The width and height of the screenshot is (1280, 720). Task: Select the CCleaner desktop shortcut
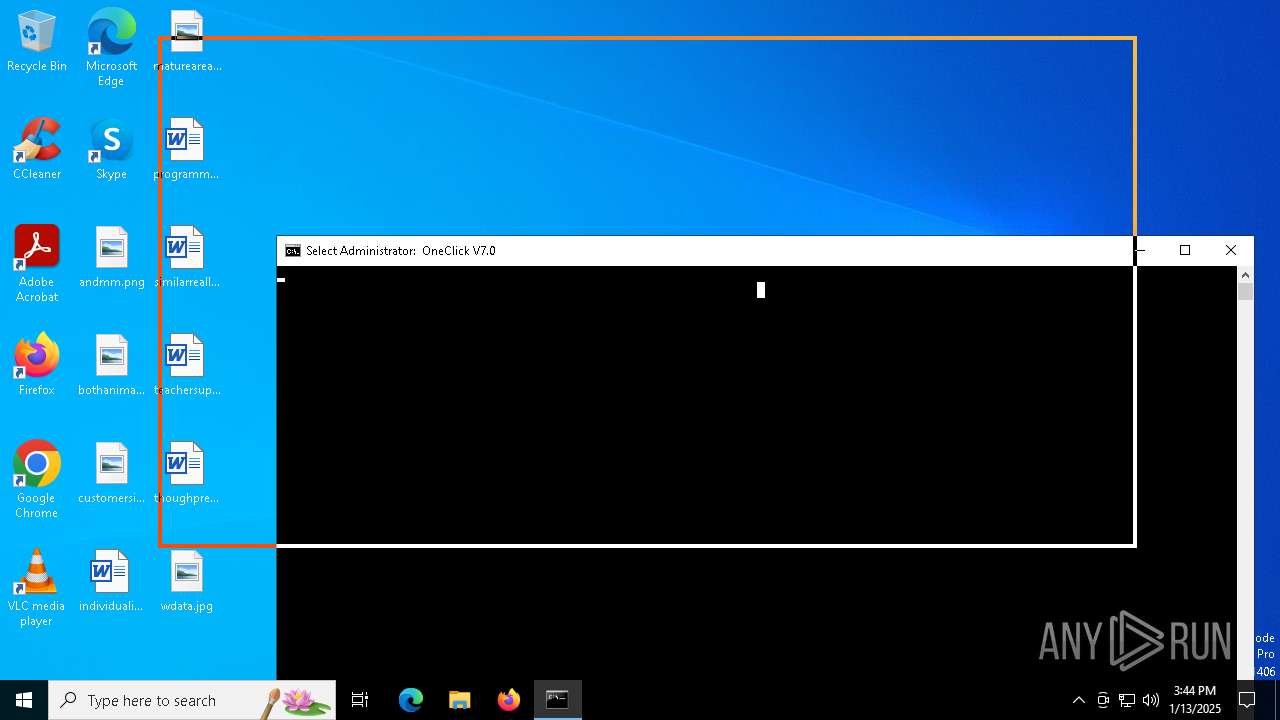(37, 150)
